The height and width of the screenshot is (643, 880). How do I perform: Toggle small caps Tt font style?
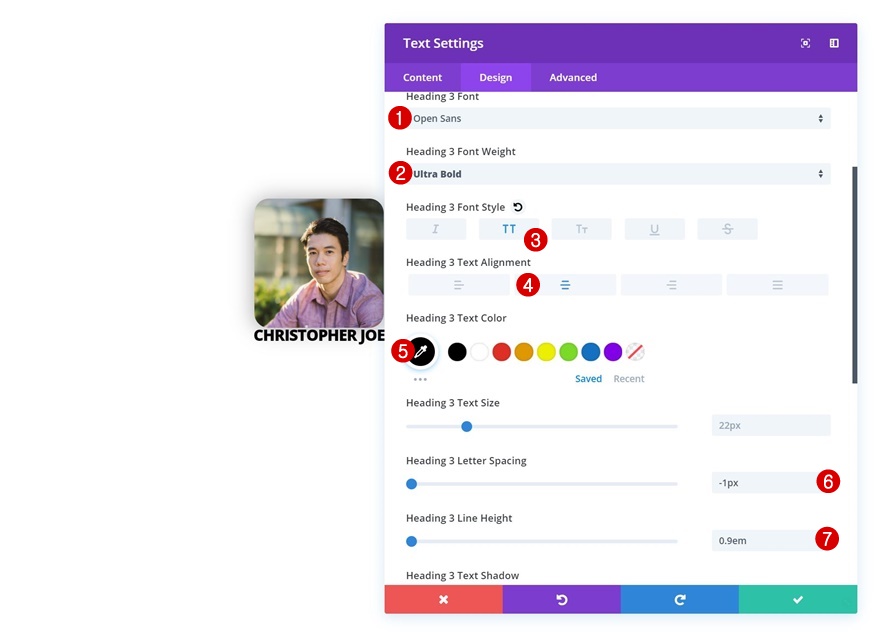coord(581,229)
